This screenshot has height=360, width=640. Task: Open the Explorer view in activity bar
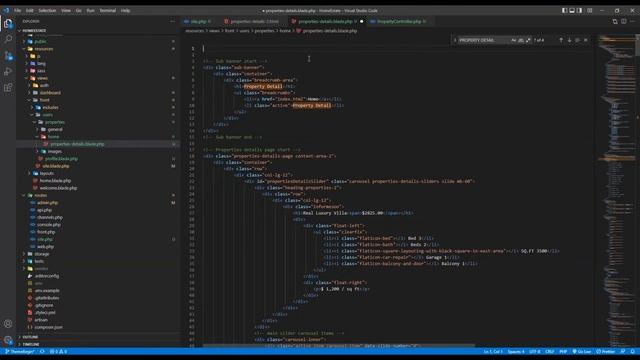tap(8, 23)
